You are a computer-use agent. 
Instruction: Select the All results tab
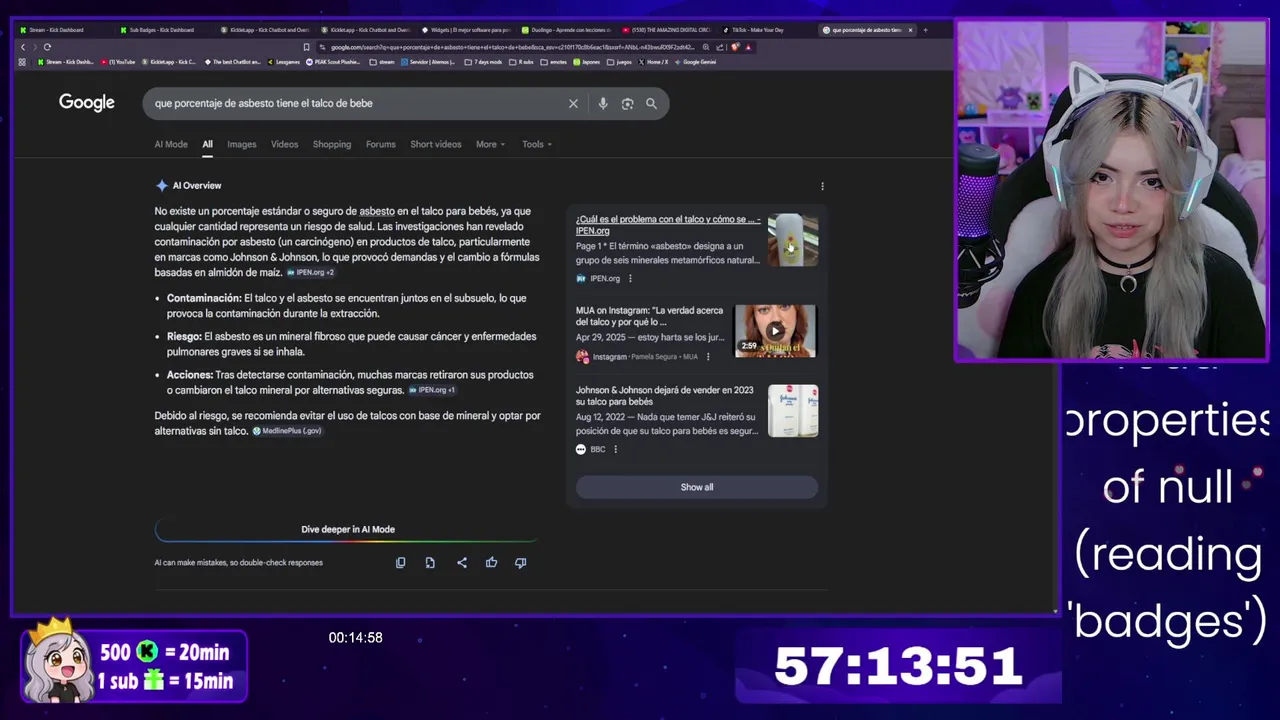pyautogui.click(x=207, y=144)
